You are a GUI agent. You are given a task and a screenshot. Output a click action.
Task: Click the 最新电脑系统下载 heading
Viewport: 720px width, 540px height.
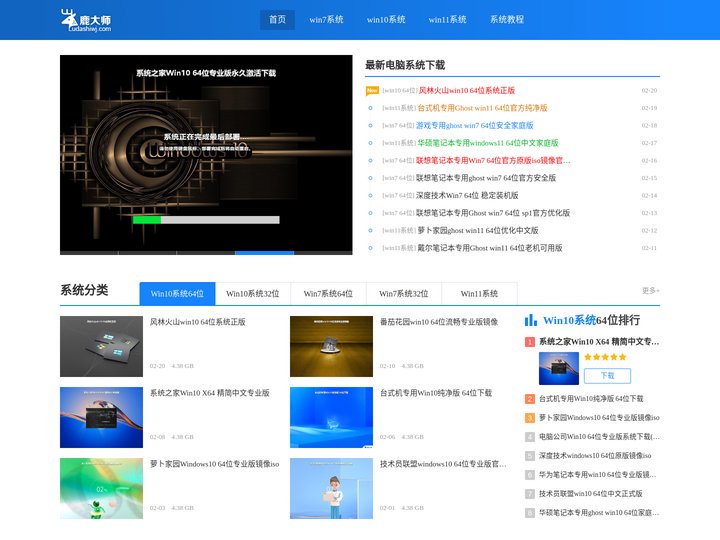click(x=405, y=65)
